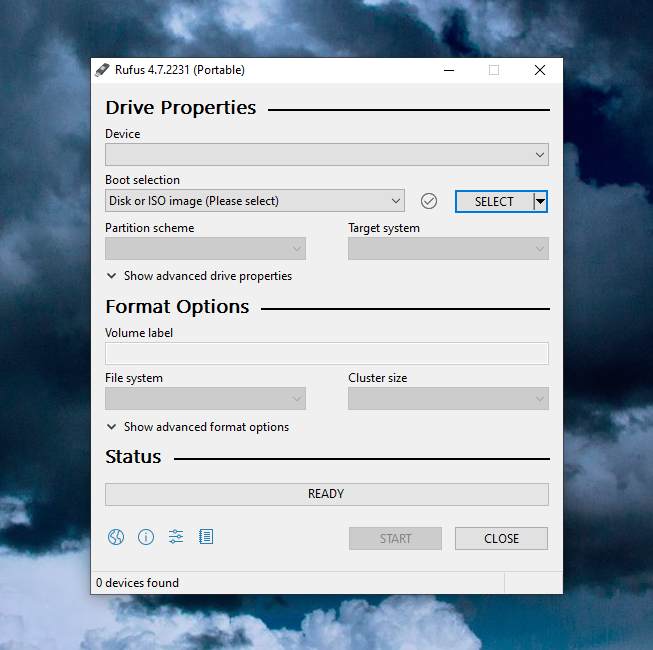Close the Rufus window with X
Image resolution: width=653 pixels, height=650 pixels.
point(540,70)
